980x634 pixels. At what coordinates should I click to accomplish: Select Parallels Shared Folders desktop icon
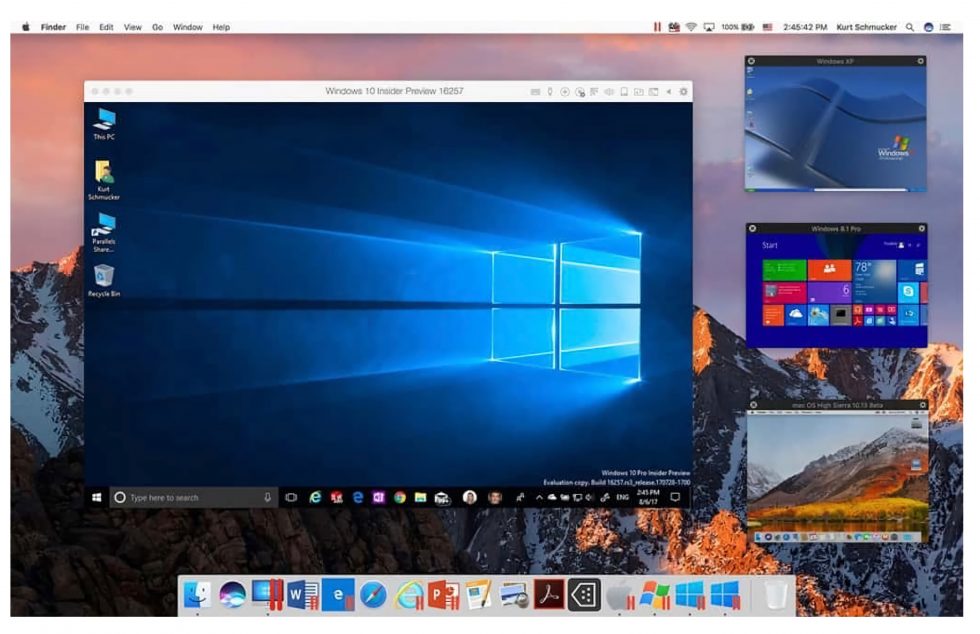(x=104, y=232)
